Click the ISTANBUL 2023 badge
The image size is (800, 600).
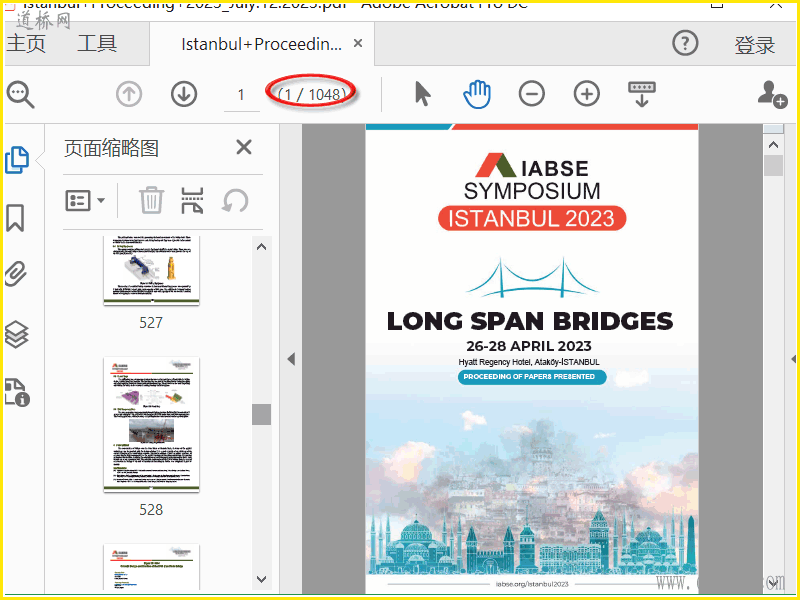click(x=532, y=218)
